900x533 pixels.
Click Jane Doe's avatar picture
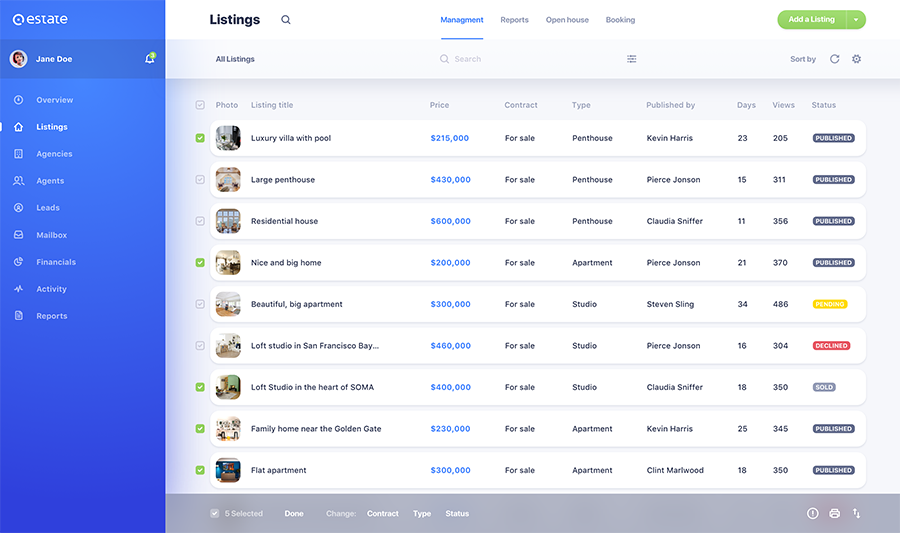pyautogui.click(x=18, y=59)
